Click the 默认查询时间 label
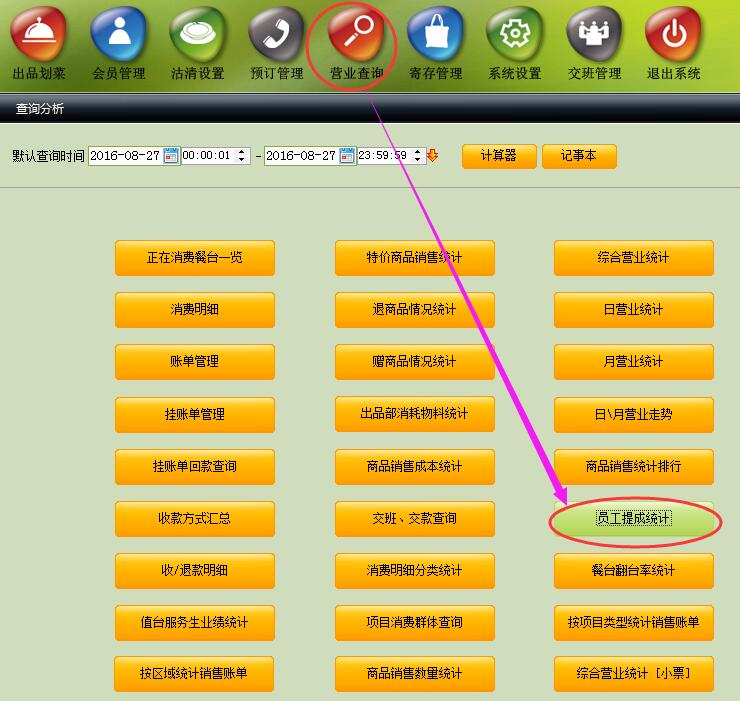 [x=48, y=156]
